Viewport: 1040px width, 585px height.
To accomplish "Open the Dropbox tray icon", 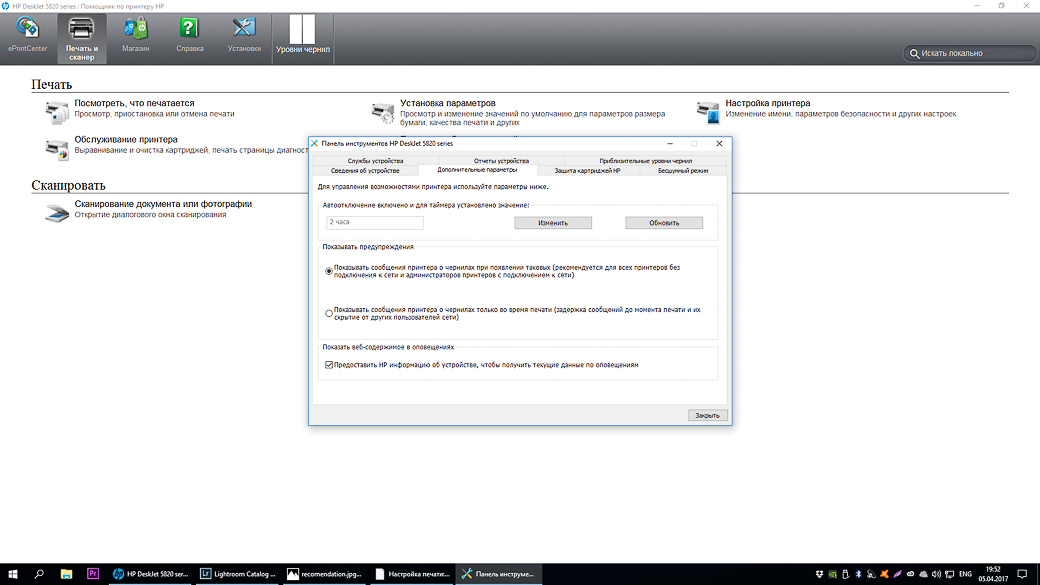I will [x=819, y=574].
